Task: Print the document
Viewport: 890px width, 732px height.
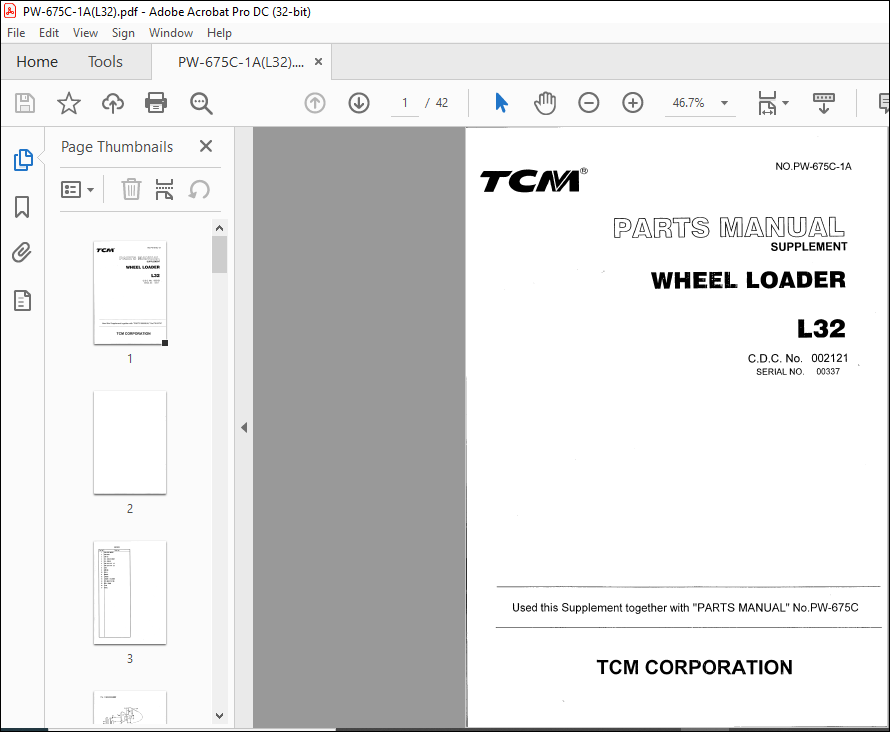Action: point(156,103)
